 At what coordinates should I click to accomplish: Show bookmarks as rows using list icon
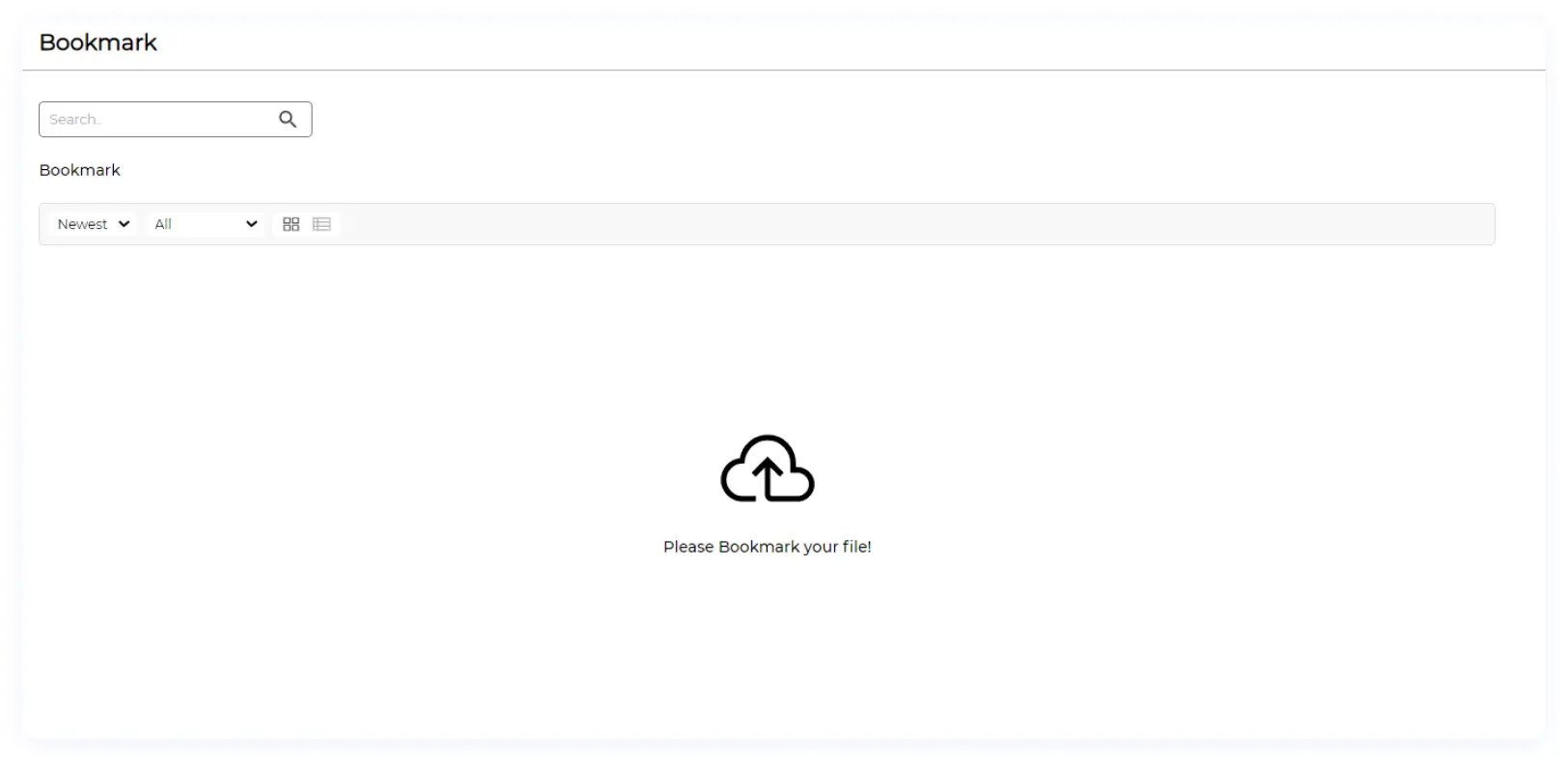[322, 224]
